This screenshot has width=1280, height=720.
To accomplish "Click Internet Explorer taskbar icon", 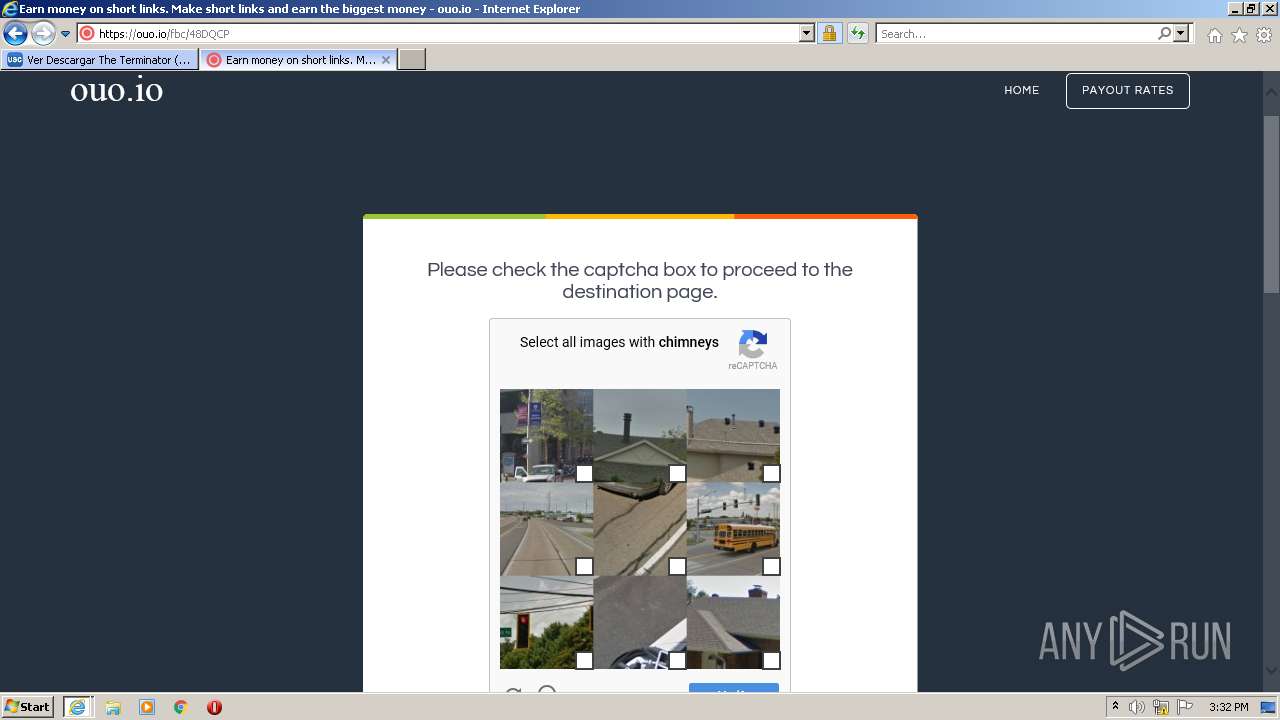I will pos(77,707).
